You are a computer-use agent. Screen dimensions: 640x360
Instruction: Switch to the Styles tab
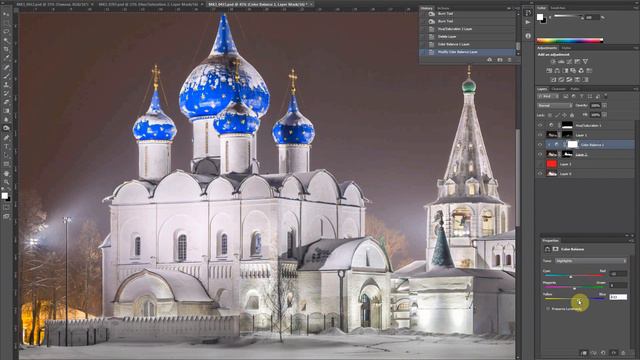point(567,48)
